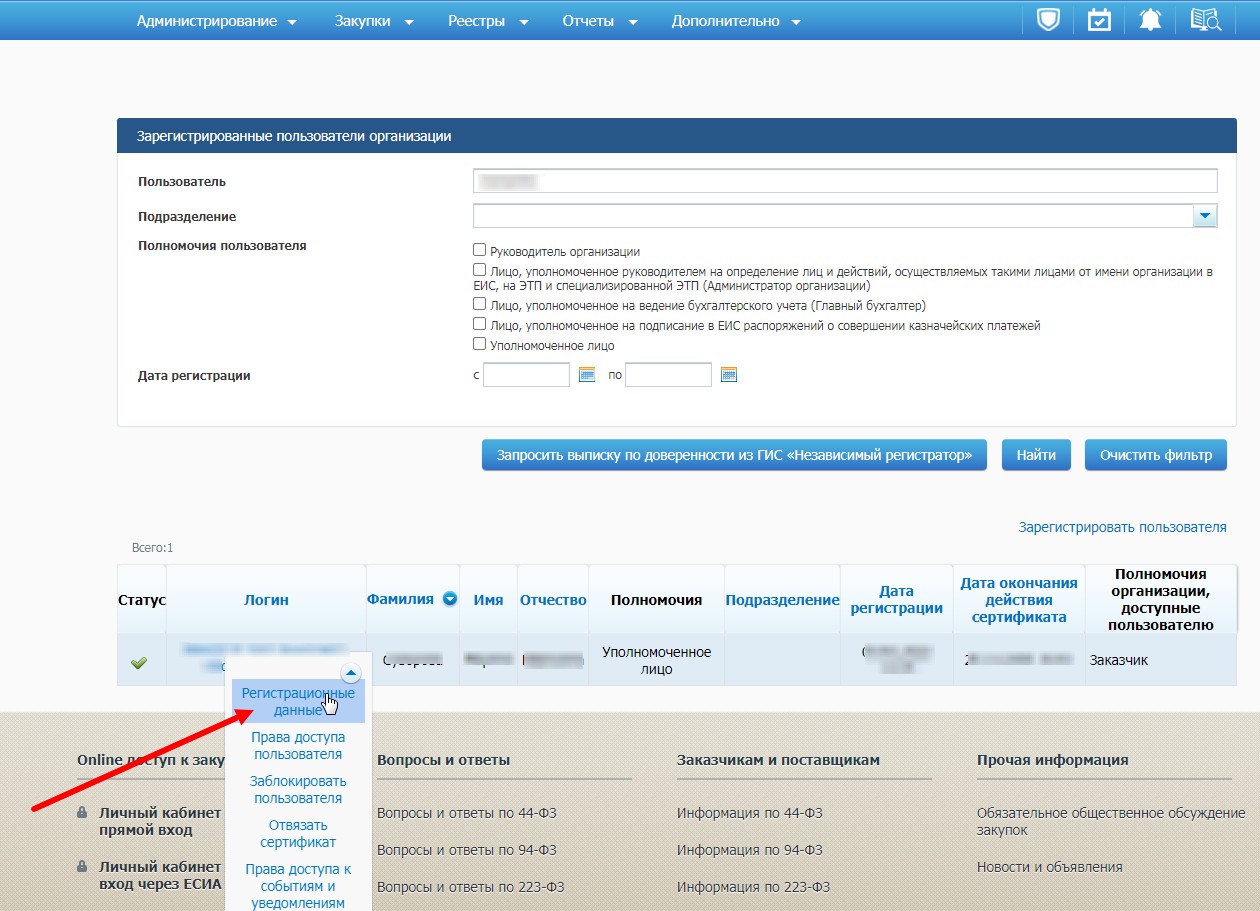Viewport: 1260px width, 911px height.
Task: Check the Руководитель организации checkbox
Action: (480, 251)
